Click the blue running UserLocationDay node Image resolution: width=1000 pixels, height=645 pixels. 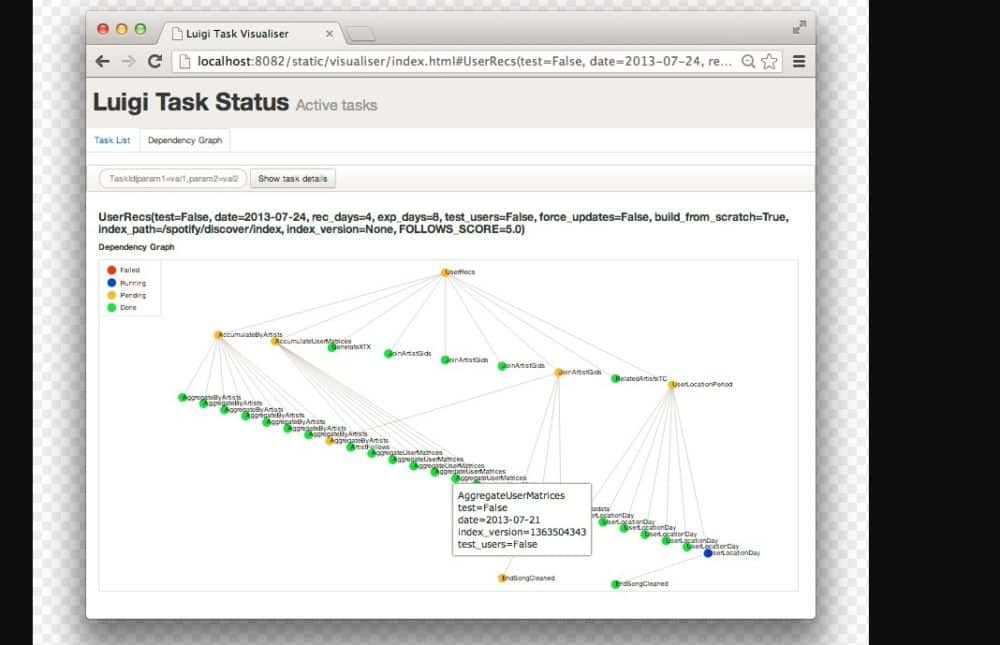pyautogui.click(x=708, y=553)
